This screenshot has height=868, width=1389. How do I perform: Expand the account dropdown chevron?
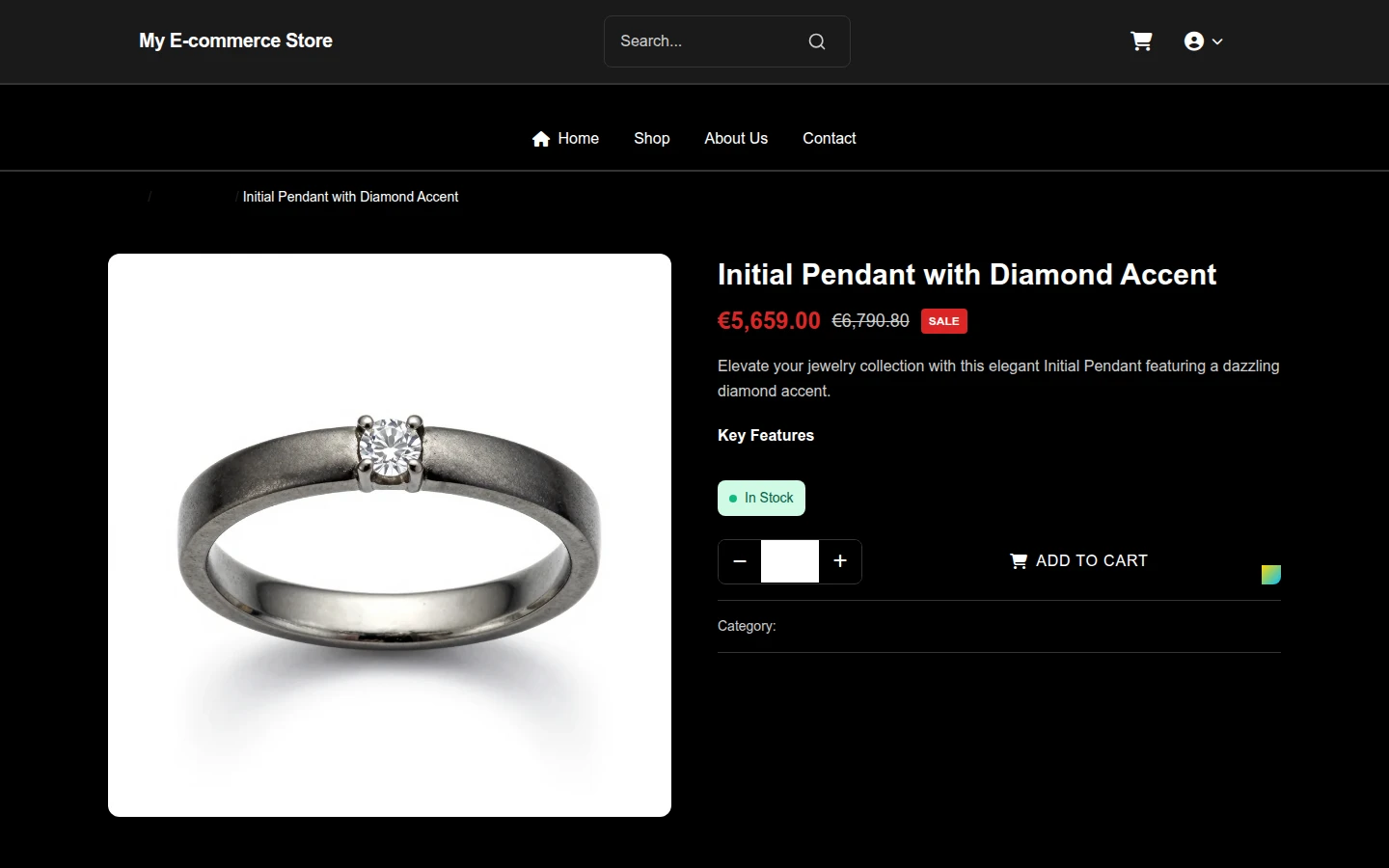1217,41
